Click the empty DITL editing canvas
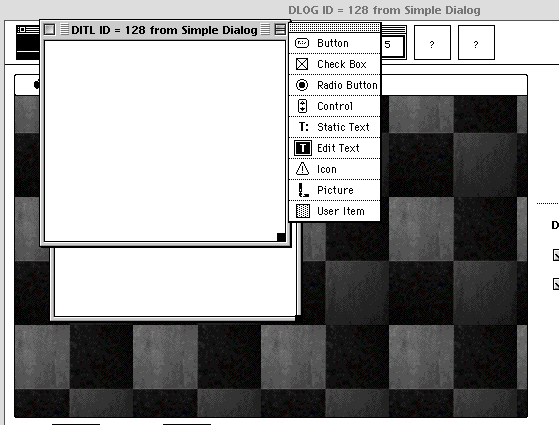 (x=164, y=141)
